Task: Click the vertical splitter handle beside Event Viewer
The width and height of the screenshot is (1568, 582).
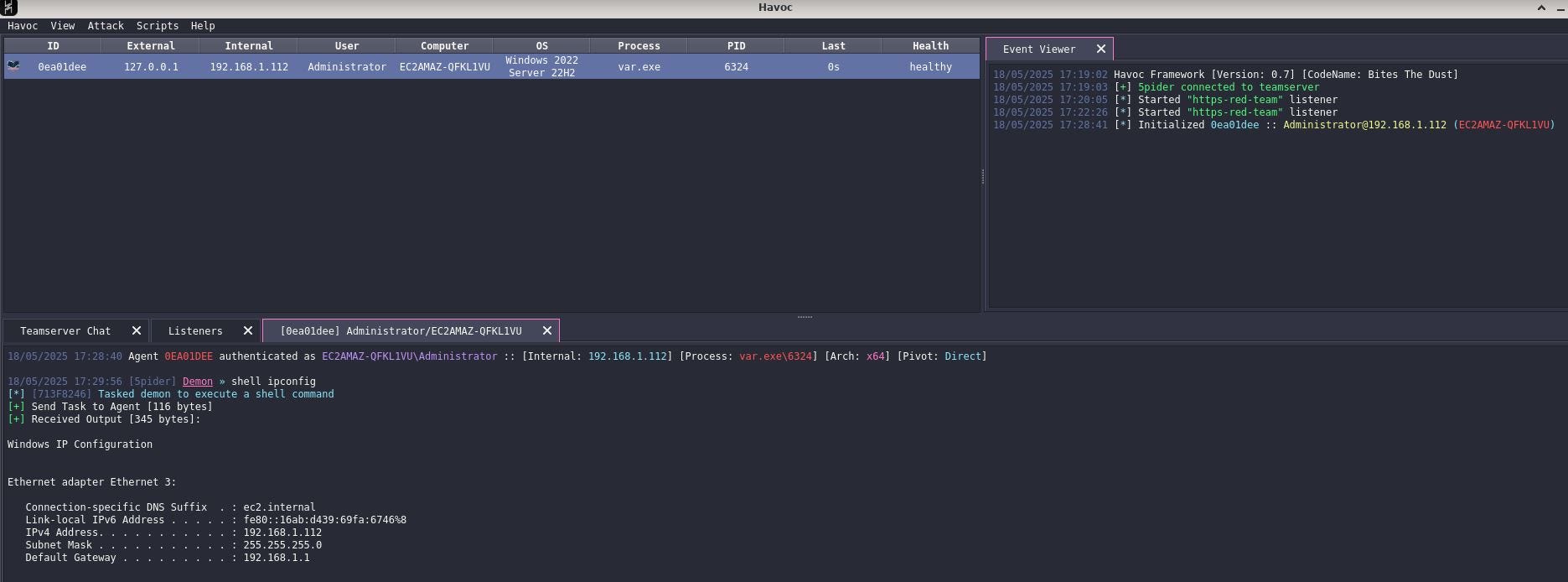Action: coord(983,176)
